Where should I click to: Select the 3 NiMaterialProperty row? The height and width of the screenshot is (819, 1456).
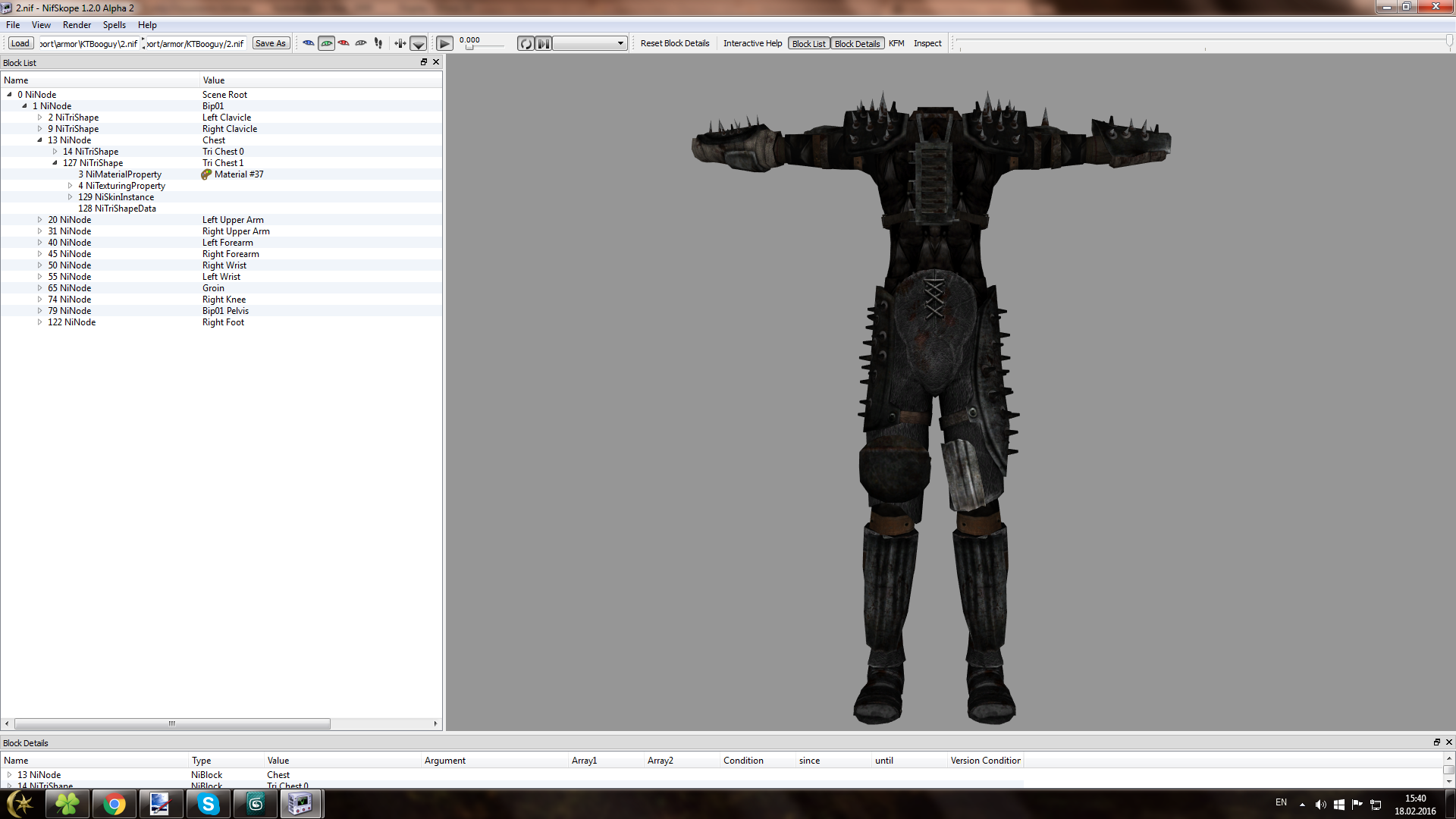click(221, 174)
